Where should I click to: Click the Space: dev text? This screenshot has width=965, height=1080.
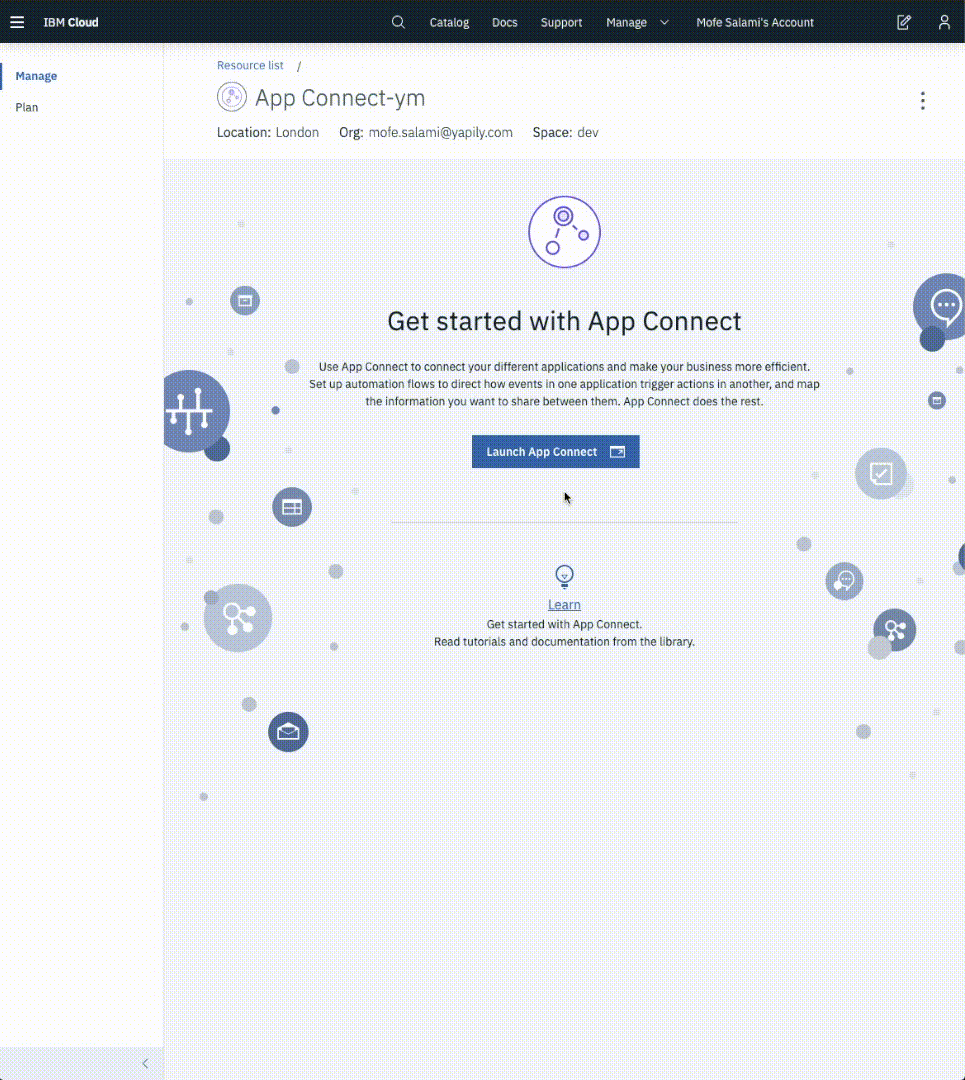click(x=565, y=132)
